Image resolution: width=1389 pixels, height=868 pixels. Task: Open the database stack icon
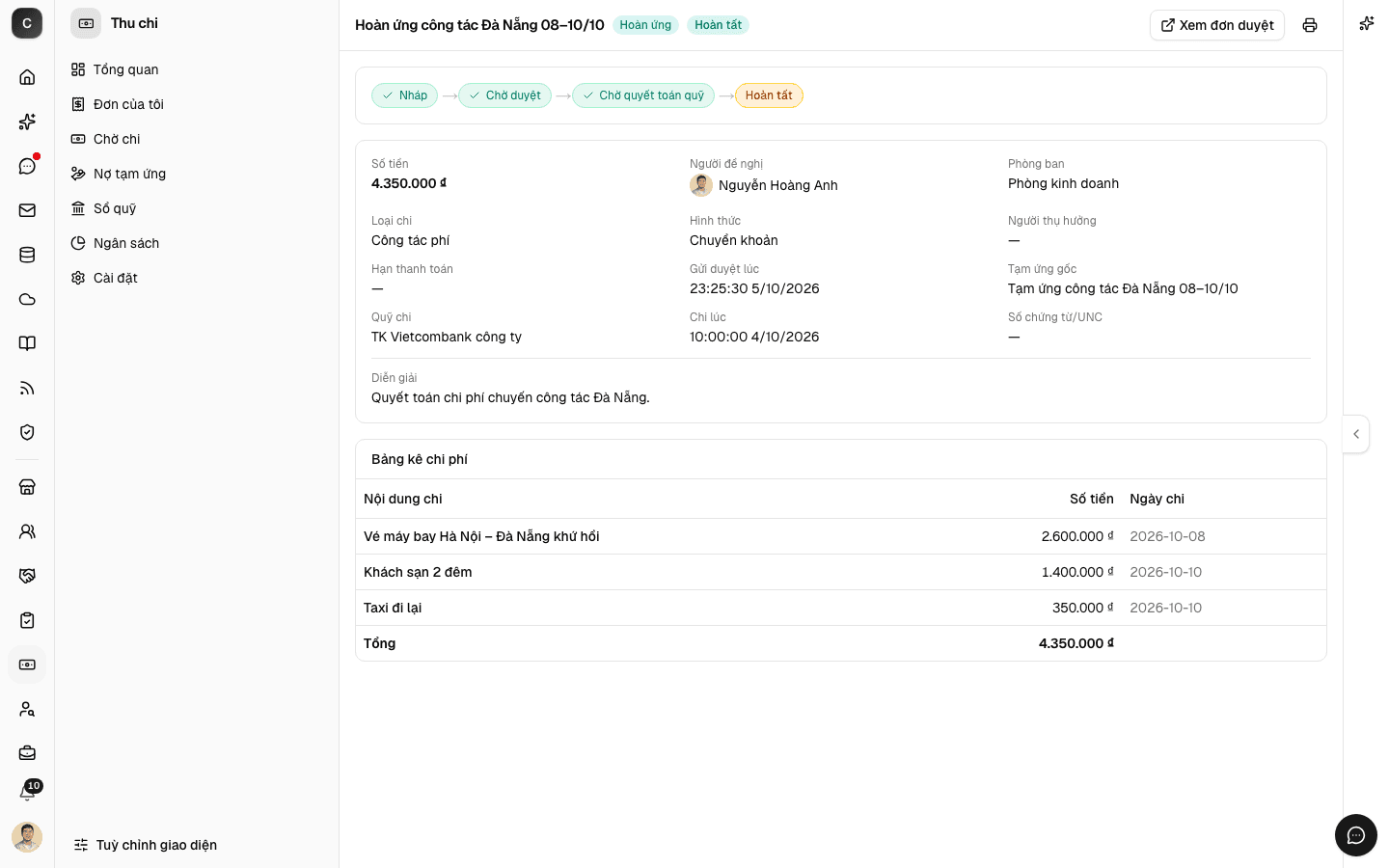tap(27, 255)
